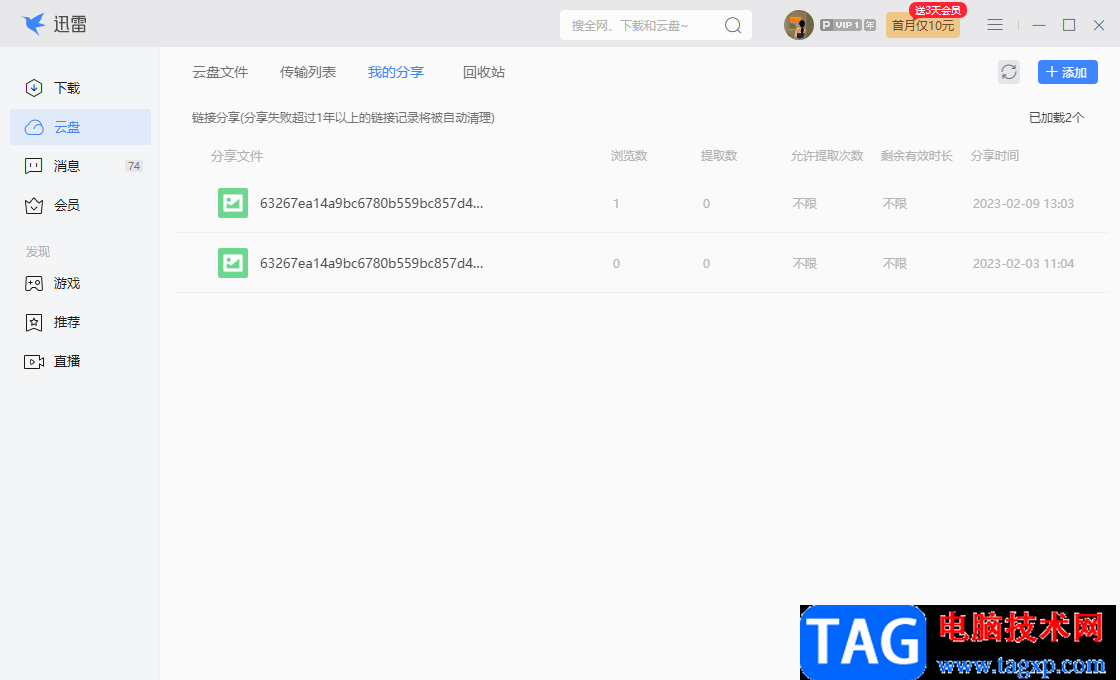The image size is (1120, 680).
Task: Click the 首月仅10元 promotion button
Action: pos(923,26)
